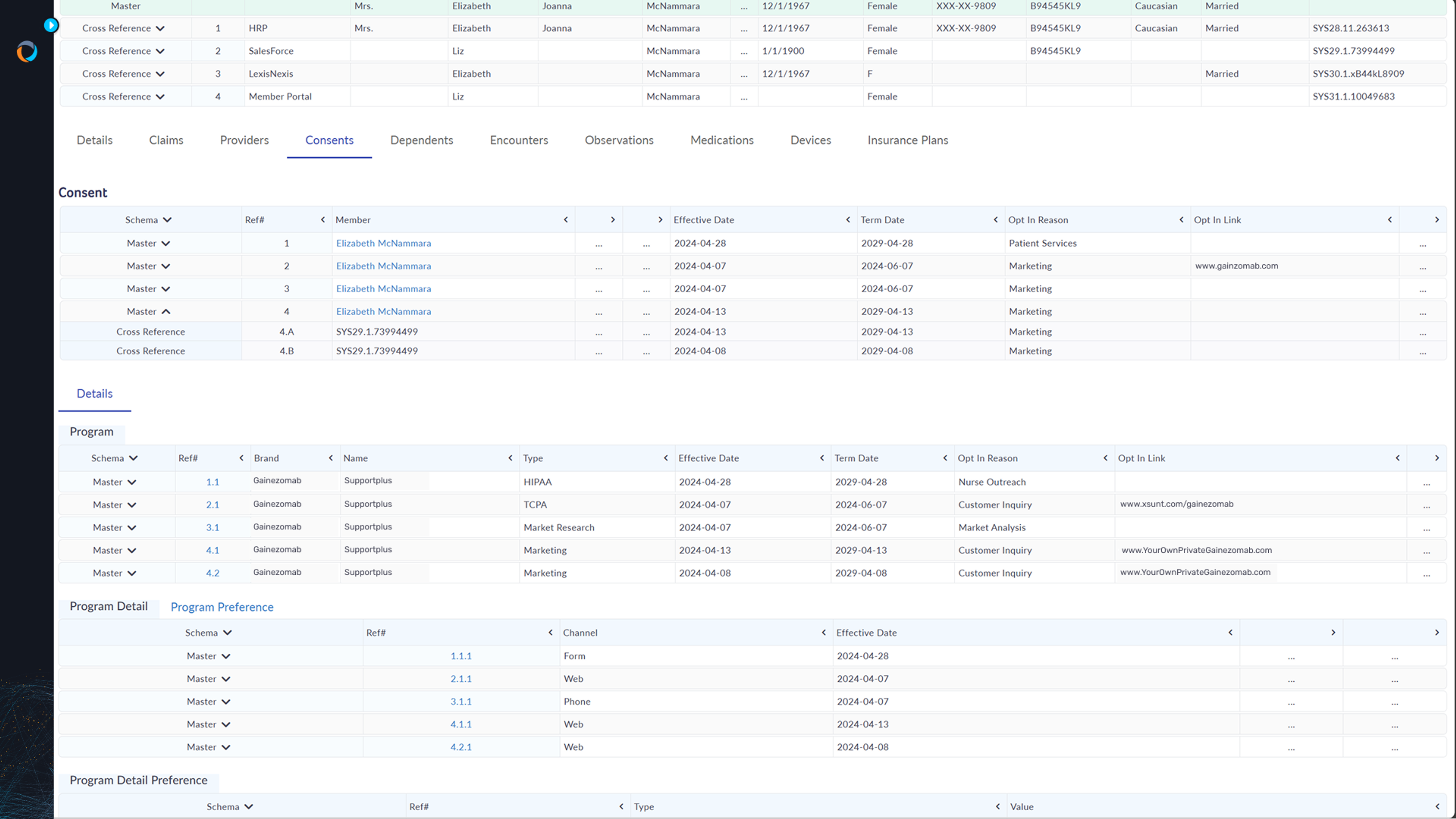The width and height of the screenshot is (1456, 819).
Task: Open program reference link 1.1
Action: (212, 482)
